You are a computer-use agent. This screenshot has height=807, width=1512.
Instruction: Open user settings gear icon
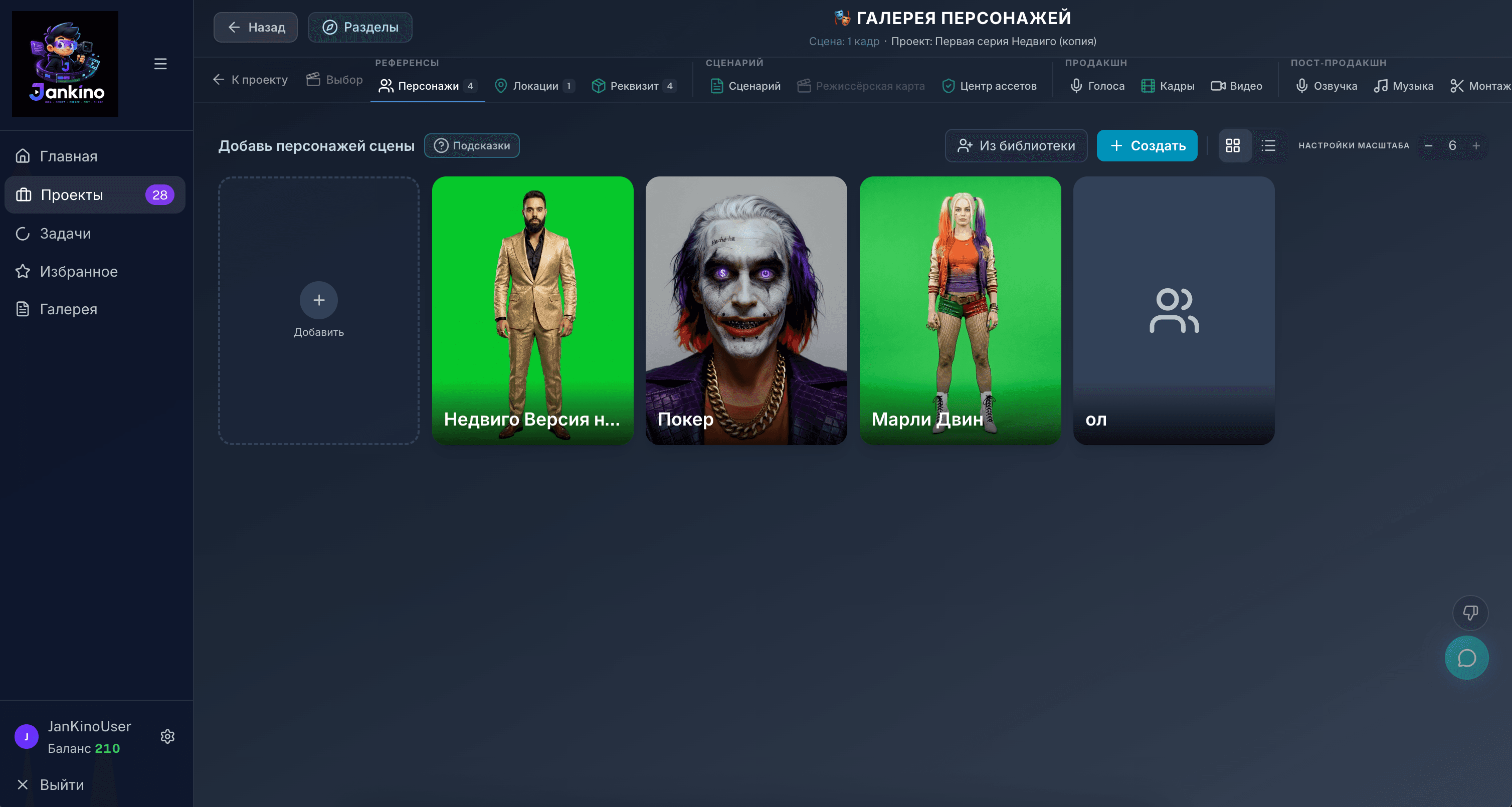[x=168, y=736]
